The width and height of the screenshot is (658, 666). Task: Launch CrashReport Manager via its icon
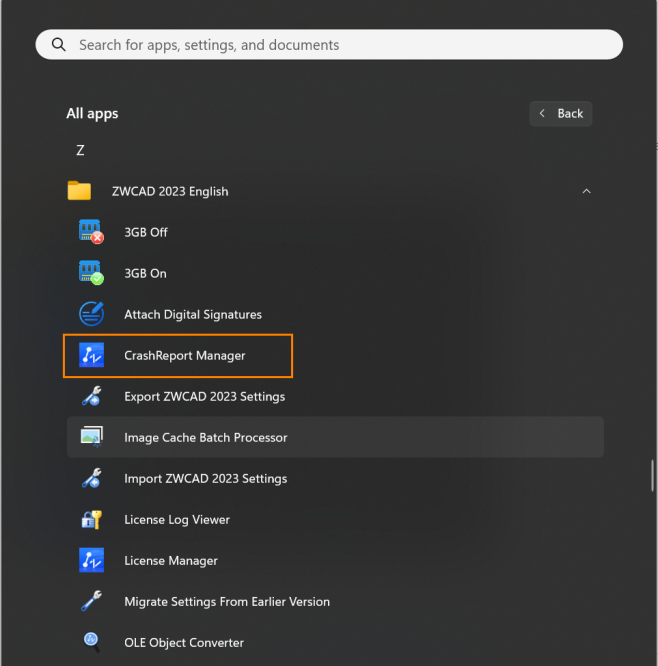tap(91, 355)
